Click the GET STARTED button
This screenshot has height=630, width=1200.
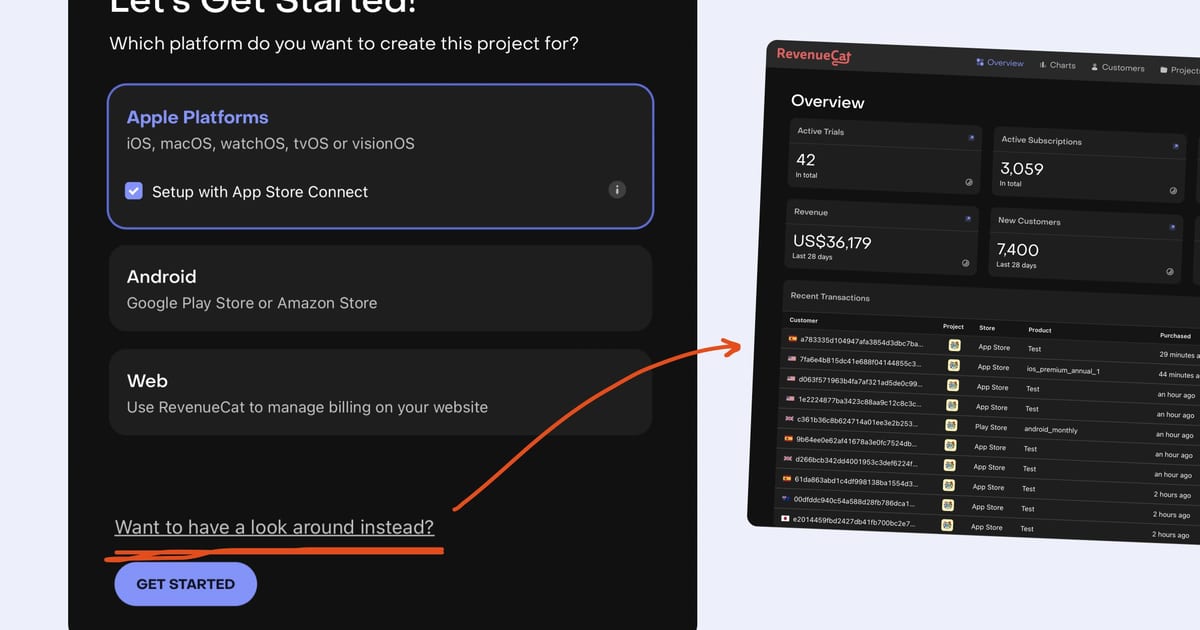coord(186,584)
